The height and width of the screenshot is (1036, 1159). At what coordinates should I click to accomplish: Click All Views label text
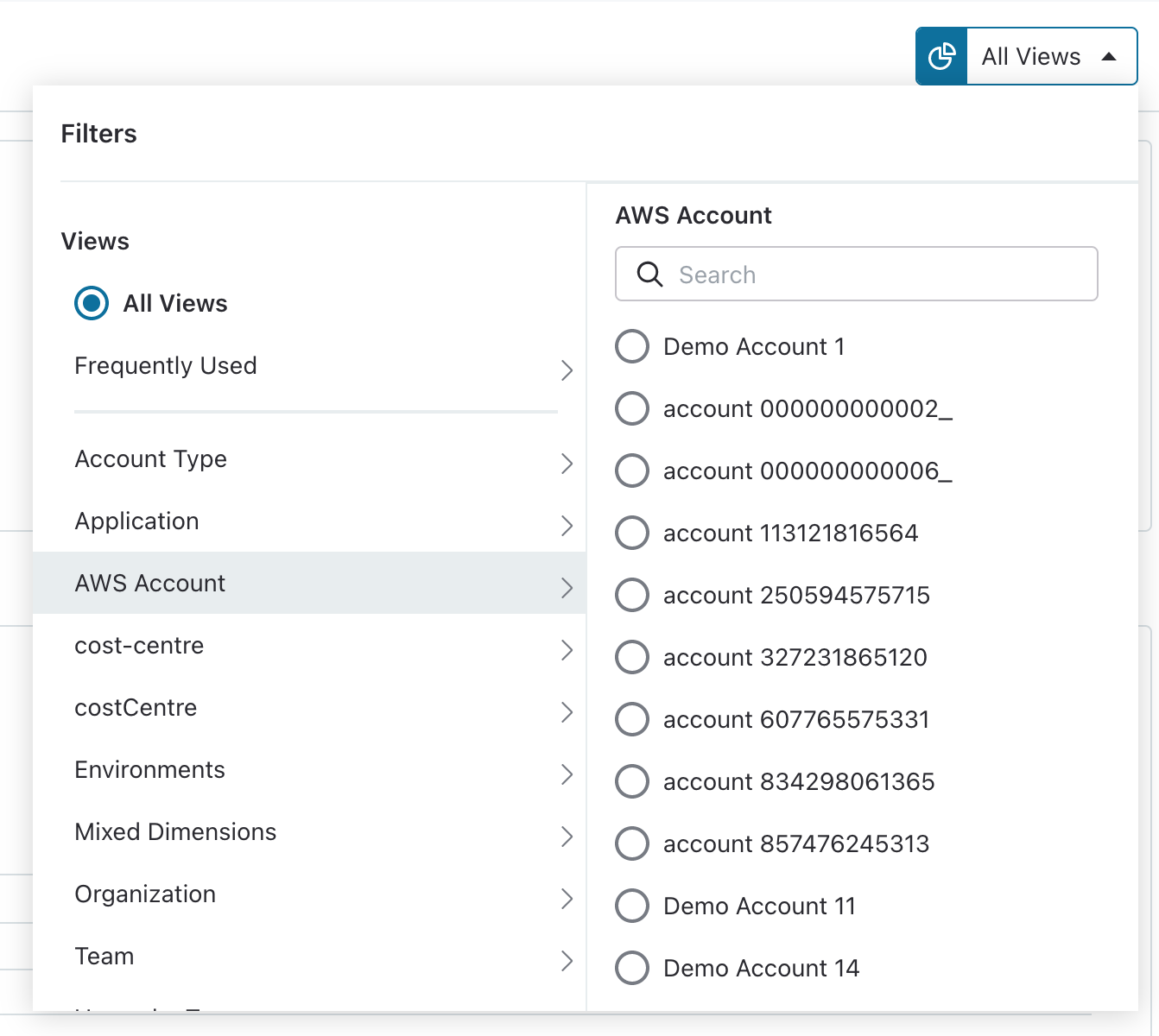(x=175, y=304)
